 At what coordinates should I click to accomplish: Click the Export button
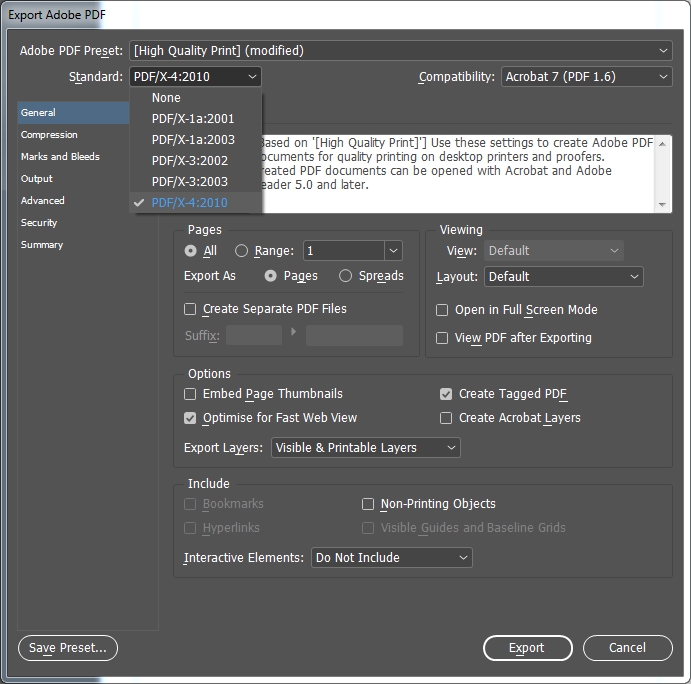click(528, 648)
